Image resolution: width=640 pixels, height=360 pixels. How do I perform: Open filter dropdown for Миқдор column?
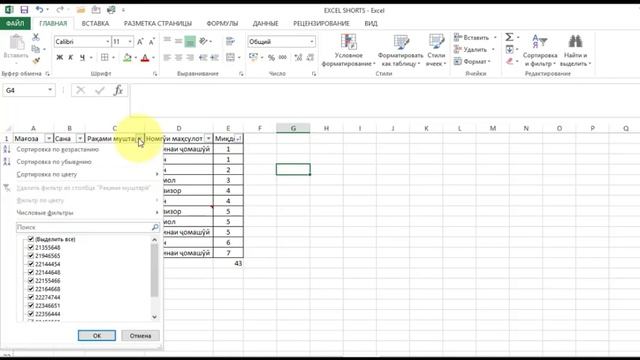point(239,139)
